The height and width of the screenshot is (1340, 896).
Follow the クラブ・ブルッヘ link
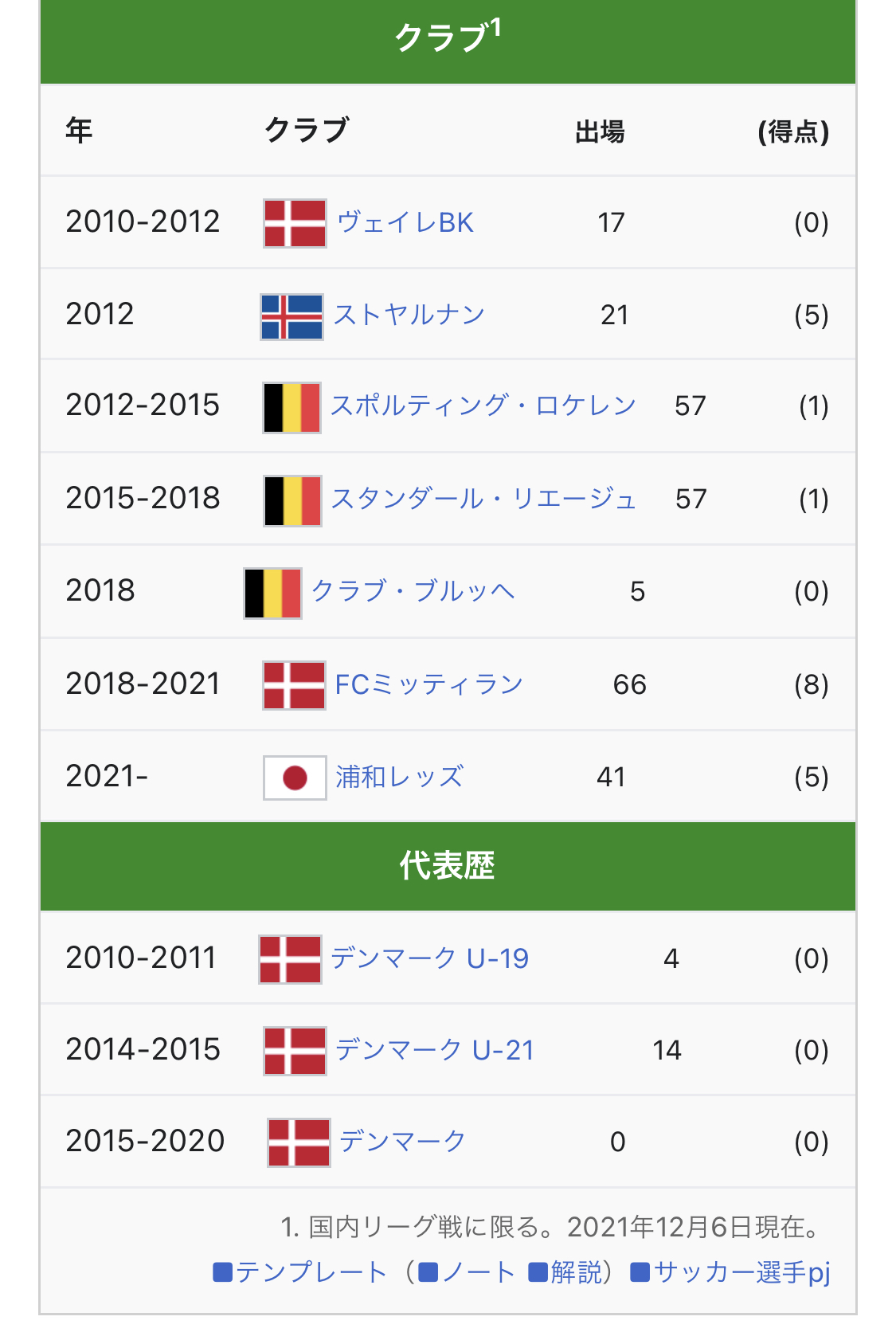tap(413, 591)
